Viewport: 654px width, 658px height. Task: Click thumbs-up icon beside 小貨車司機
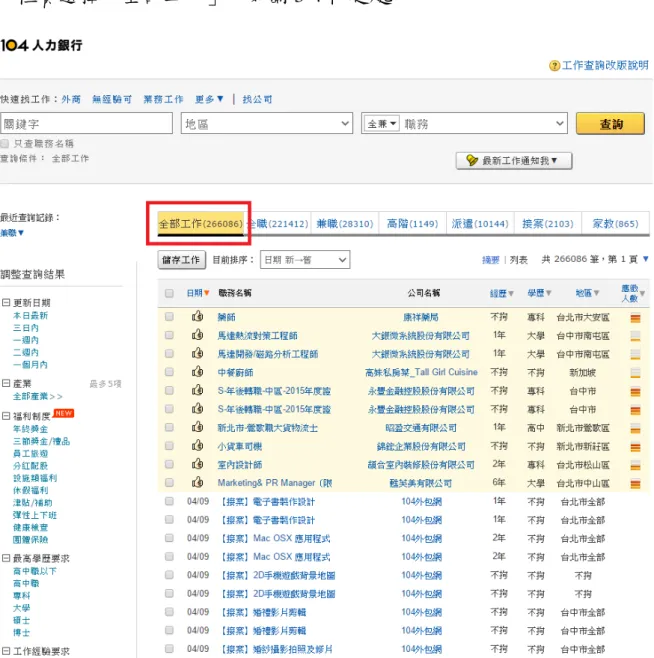(197, 445)
